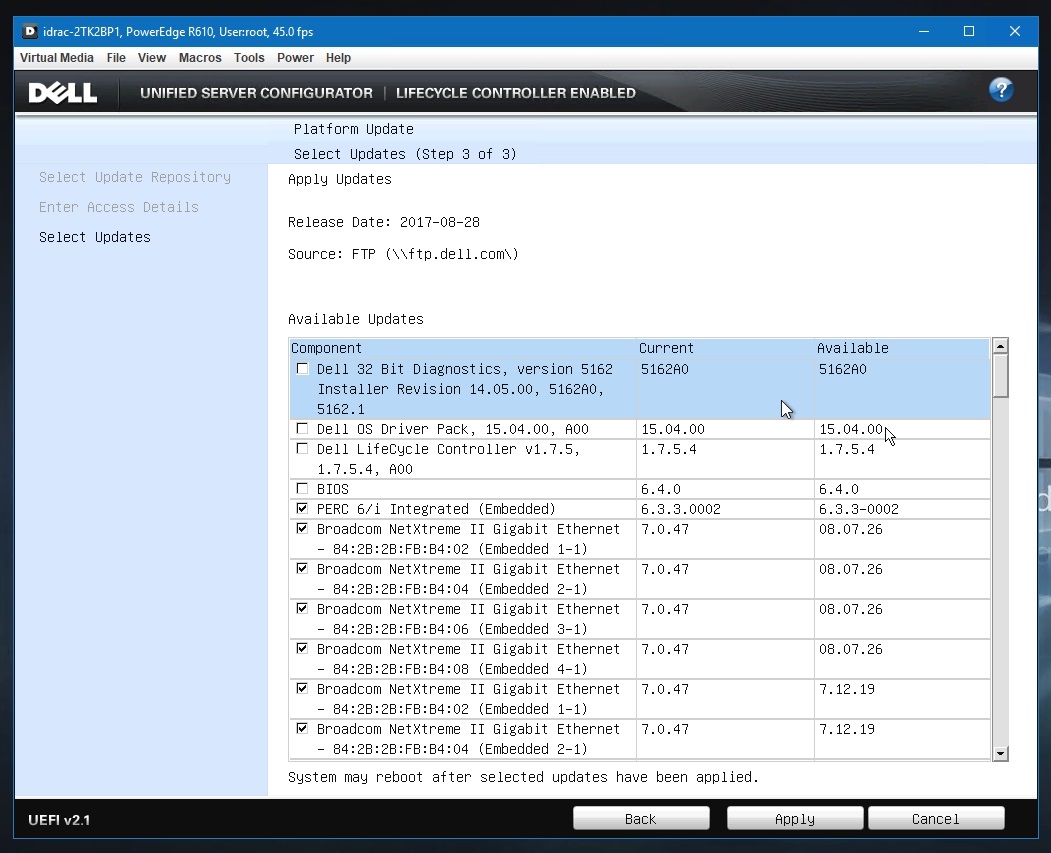Click the iDRAC window title icon

click(x=29, y=31)
